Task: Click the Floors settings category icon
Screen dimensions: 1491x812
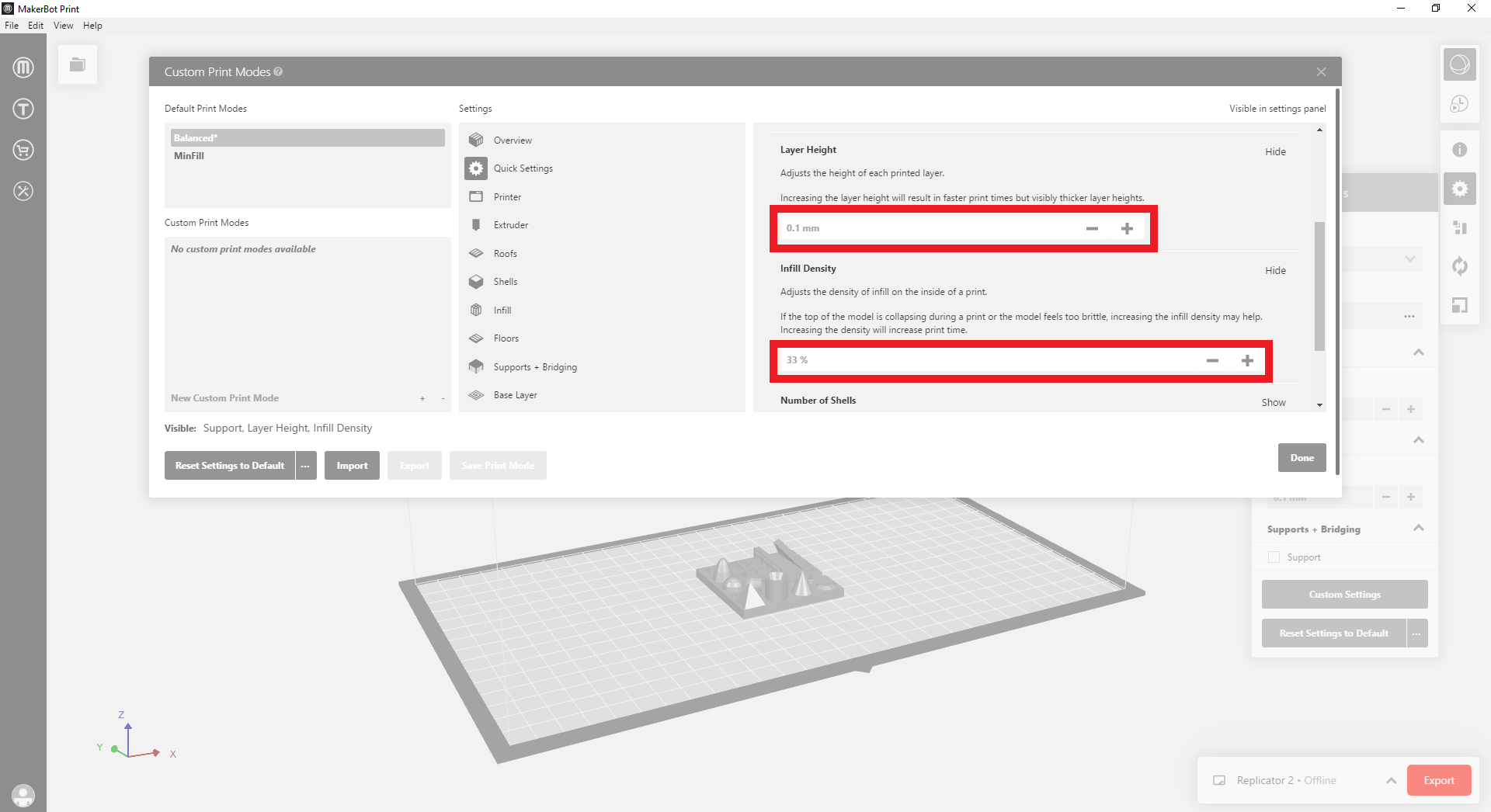Action: [476, 338]
